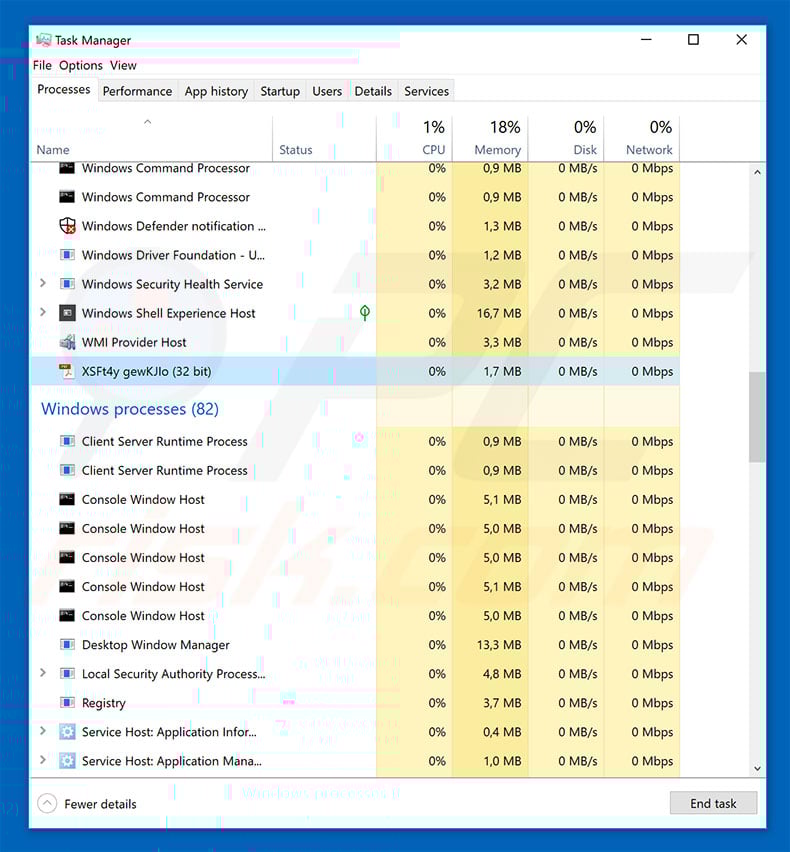Click the scrollbar up arrow

click(x=757, y=172)
